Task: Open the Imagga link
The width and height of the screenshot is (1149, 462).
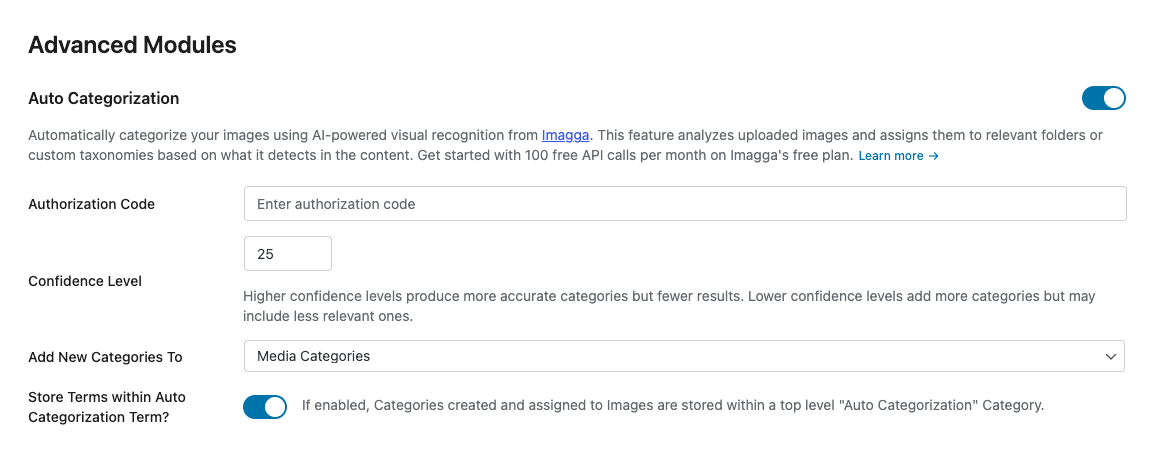Action: 566,134
